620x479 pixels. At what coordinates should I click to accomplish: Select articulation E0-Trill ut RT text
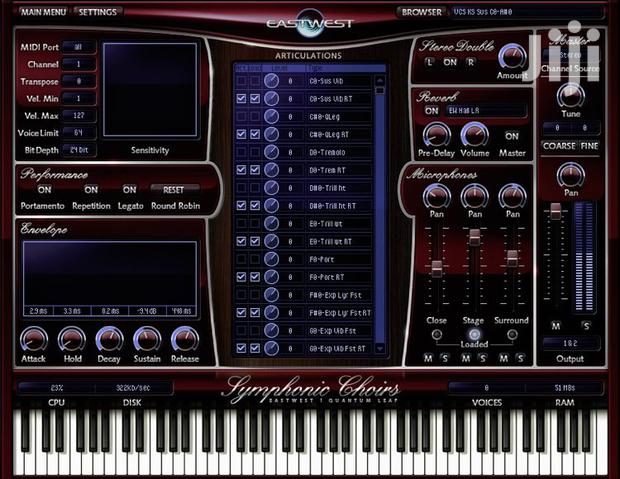(x=331, y=241)
